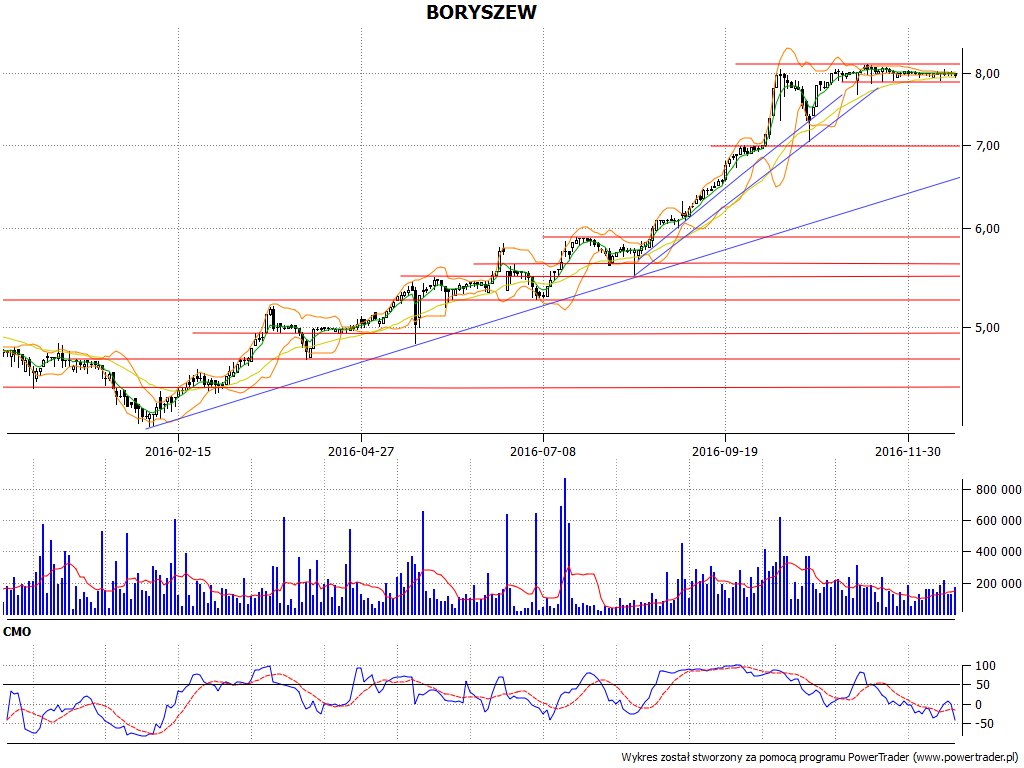Click the 400 000 volume axis label
This screenshot has width=1024, height=768.
998,552
